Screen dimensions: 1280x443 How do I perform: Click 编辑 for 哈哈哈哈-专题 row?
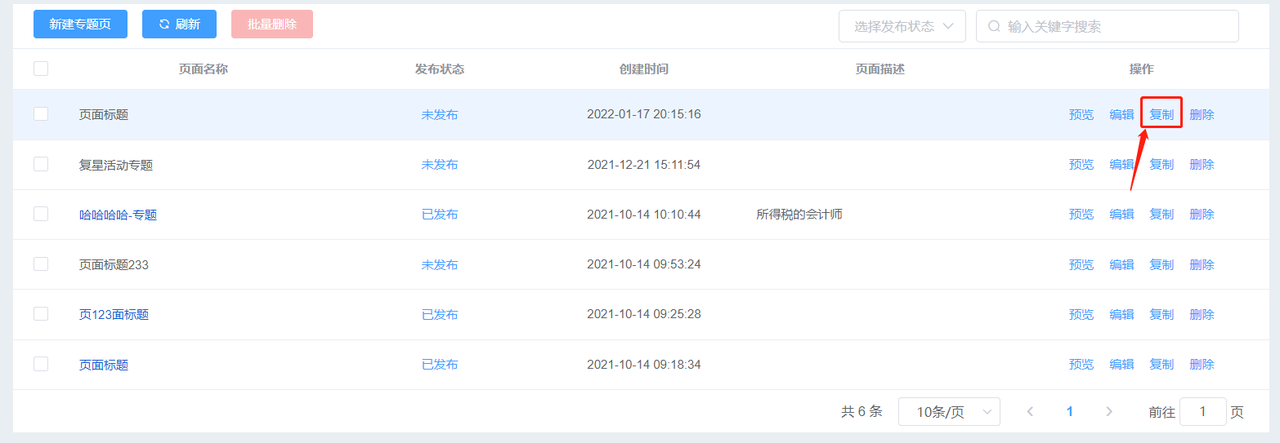click(1122, 214)
